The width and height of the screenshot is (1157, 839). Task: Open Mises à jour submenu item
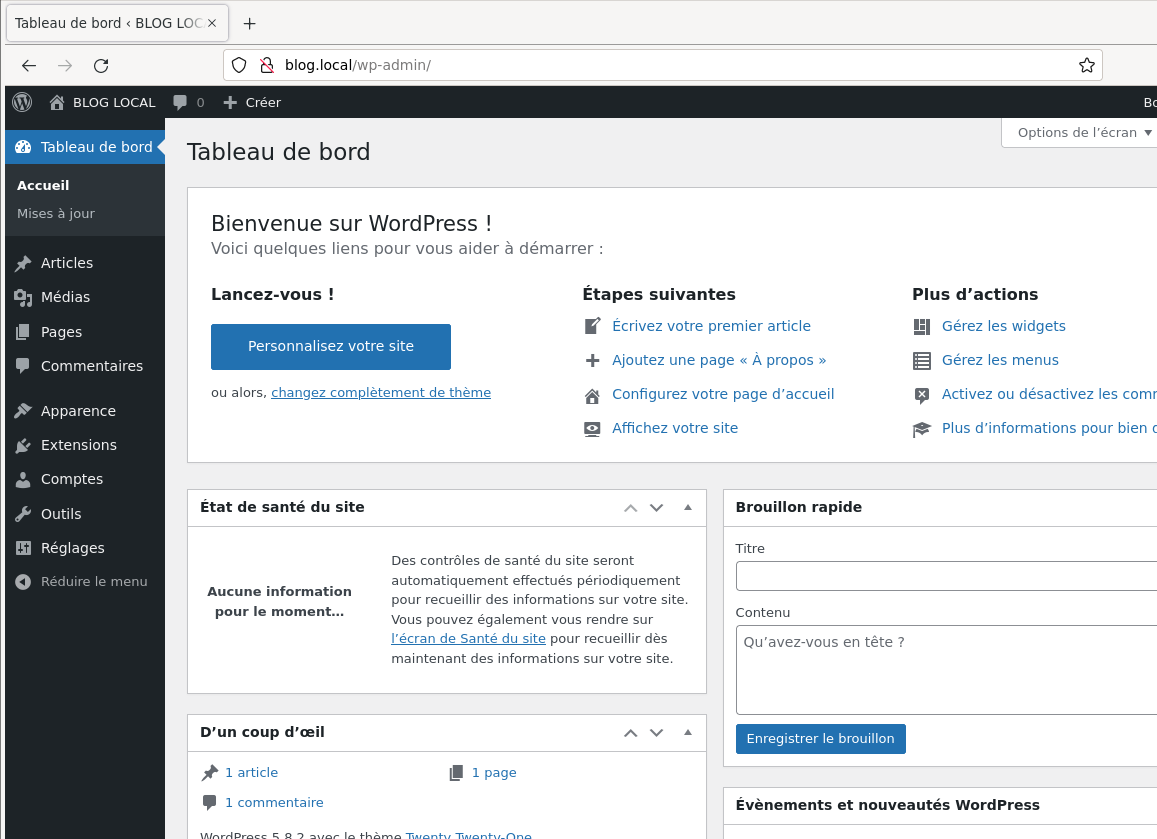[x=56, y=213]
